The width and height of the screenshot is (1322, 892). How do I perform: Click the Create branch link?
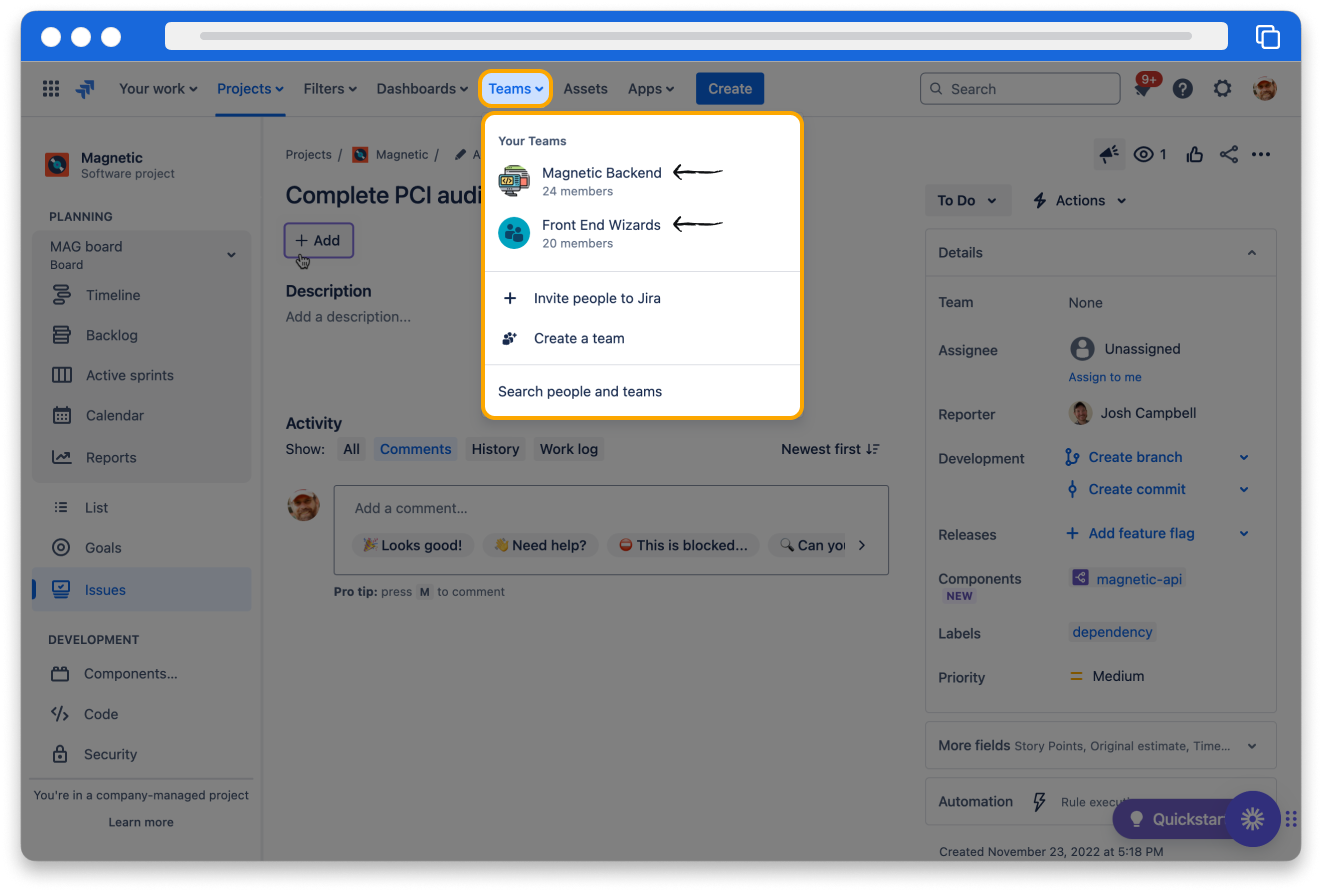1135,457
